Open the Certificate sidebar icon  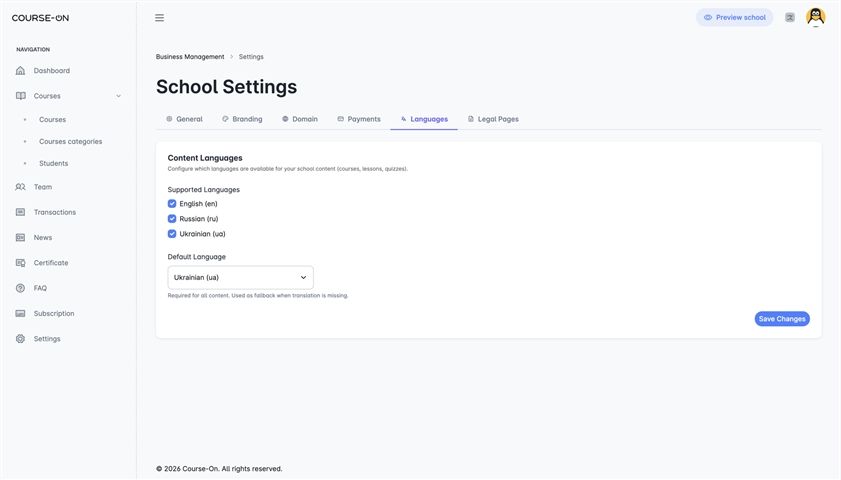(x=20, y=263)
